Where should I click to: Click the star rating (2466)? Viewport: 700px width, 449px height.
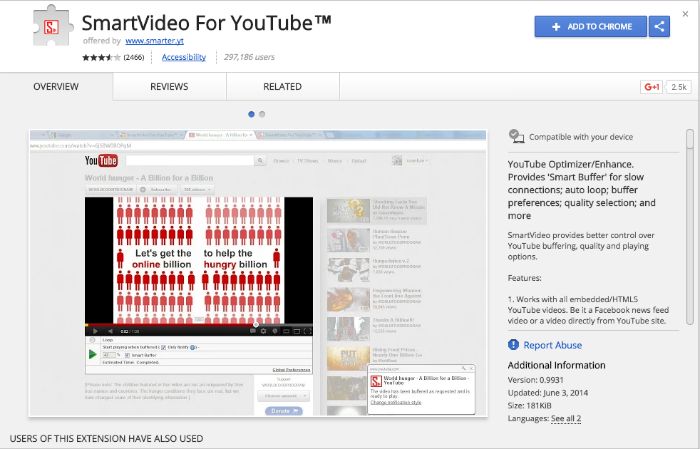pyautogui.click(x=113, y=57)
